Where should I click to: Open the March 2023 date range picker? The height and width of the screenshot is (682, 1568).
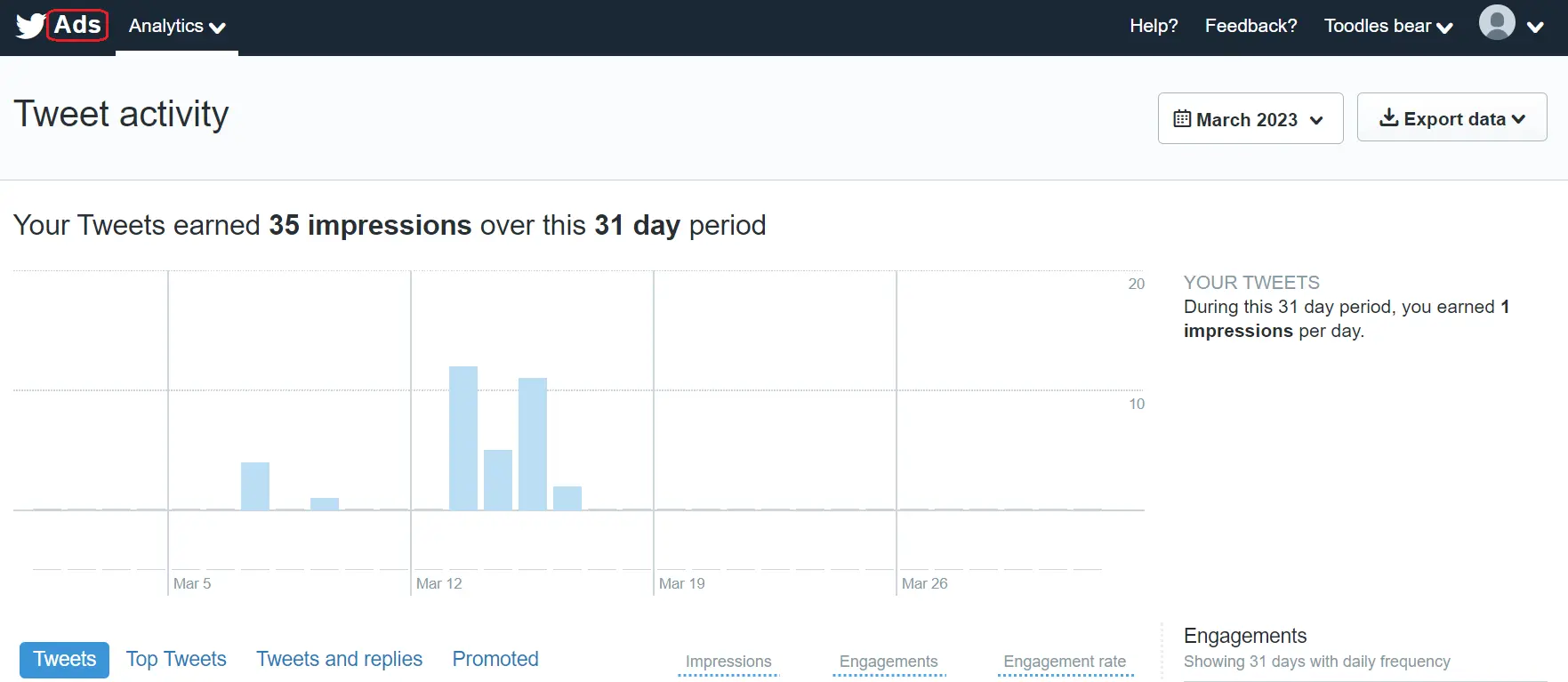[1250, 119]
